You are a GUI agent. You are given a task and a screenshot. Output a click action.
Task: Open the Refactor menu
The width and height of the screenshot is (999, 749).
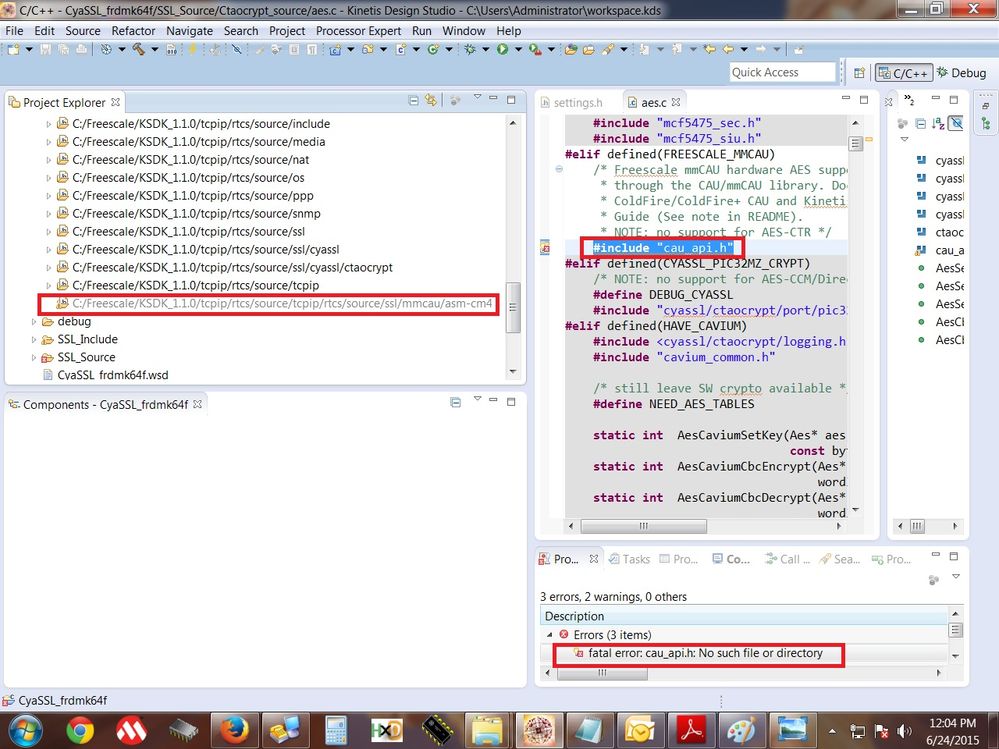click(133, 31)
